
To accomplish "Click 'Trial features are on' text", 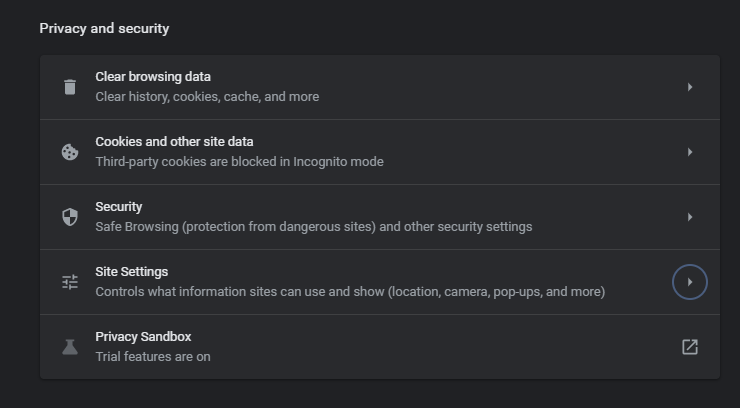I will click(x=152, y=357).
